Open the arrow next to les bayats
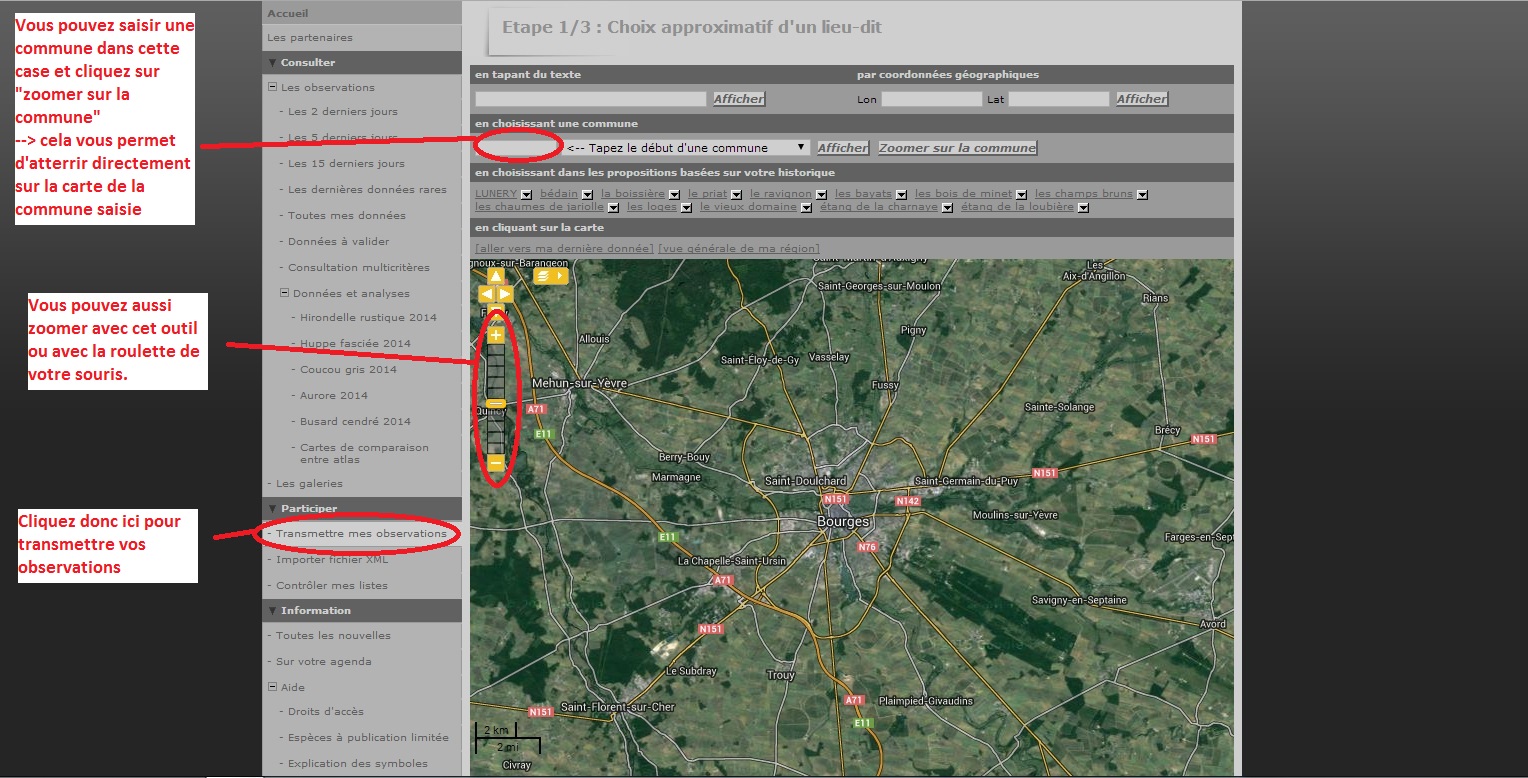Image resolution: width=1528 pixels, height=778 pixels. (x=901, y=195)
